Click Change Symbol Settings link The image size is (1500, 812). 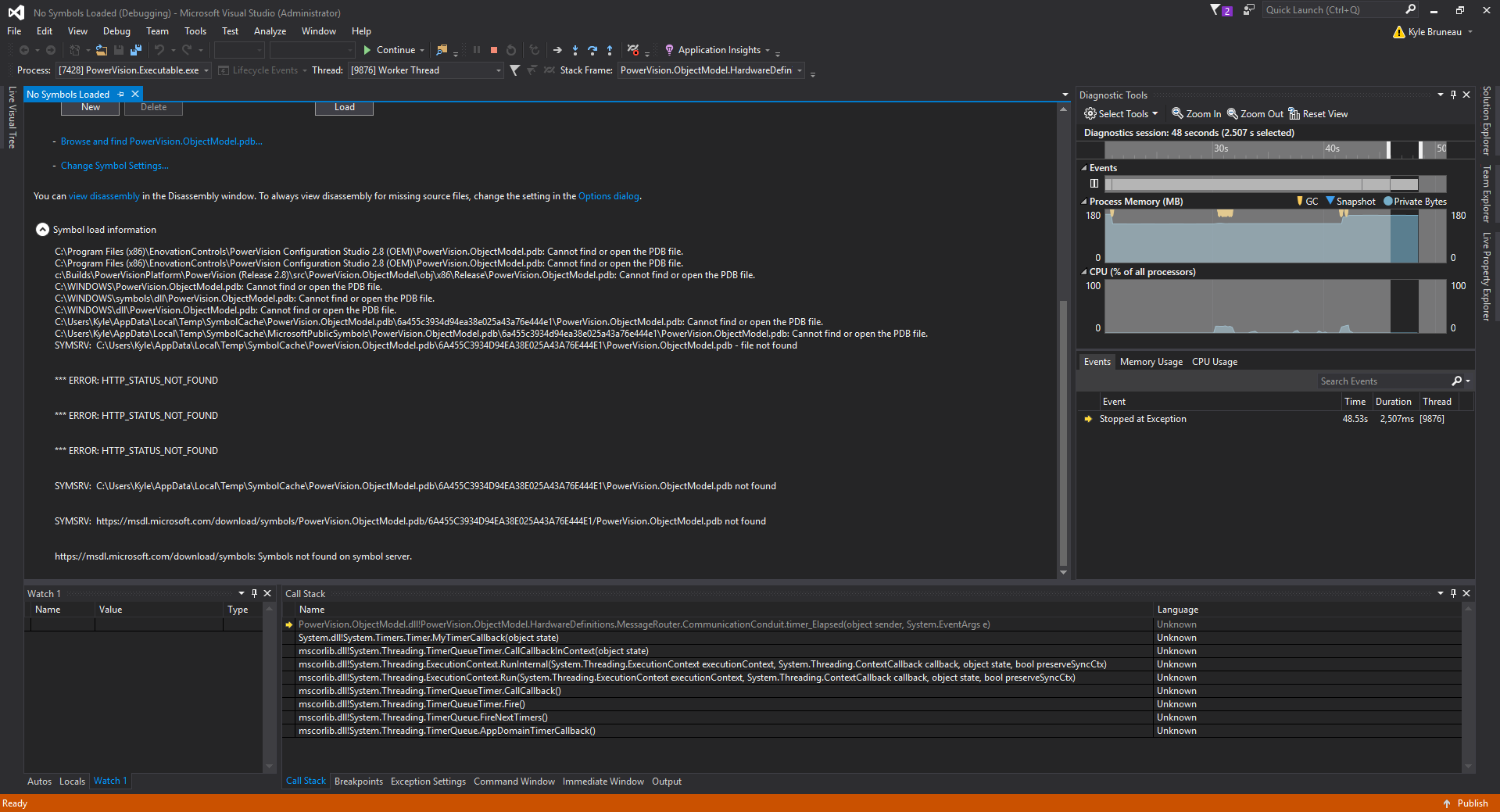click(x=115, y=166)
